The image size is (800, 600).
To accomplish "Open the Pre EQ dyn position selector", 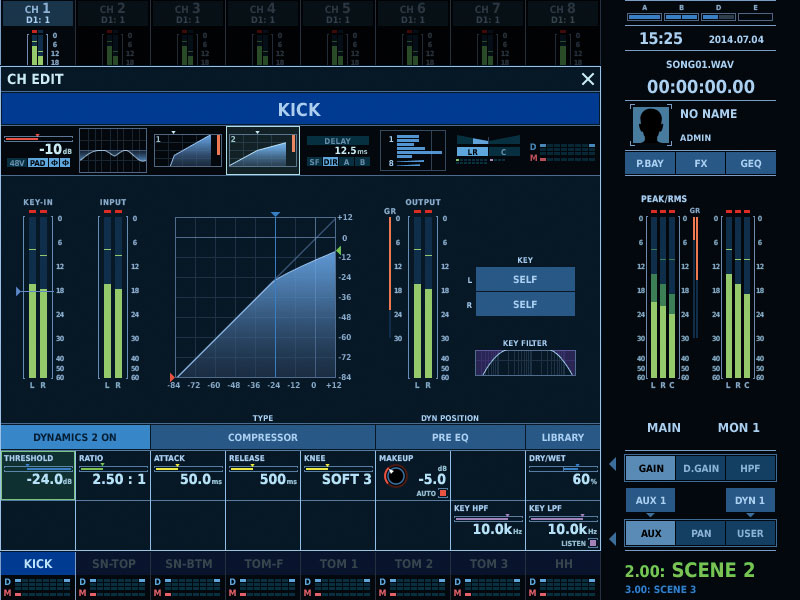I will coord(450,437).
